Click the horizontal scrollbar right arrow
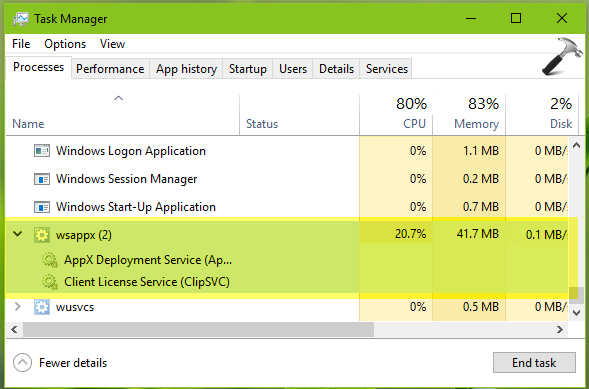 coord(560,330)
